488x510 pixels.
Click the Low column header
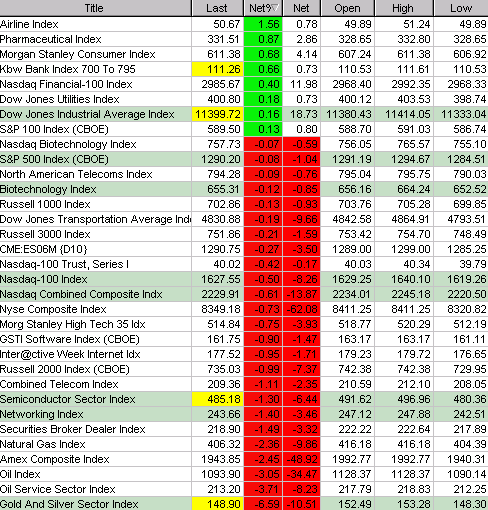[461, 8]
